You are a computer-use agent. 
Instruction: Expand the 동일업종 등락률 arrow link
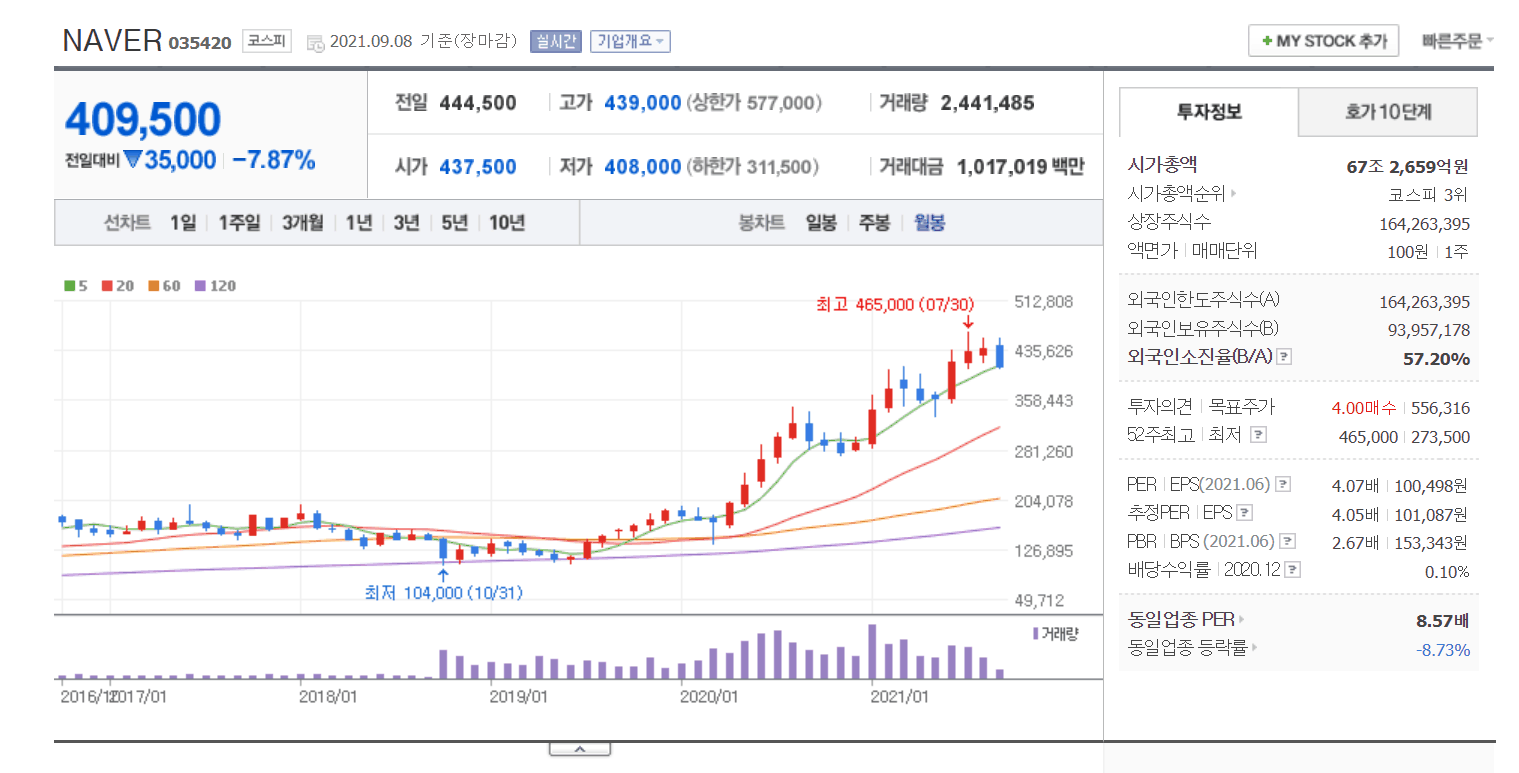[x=1254, y=648]
